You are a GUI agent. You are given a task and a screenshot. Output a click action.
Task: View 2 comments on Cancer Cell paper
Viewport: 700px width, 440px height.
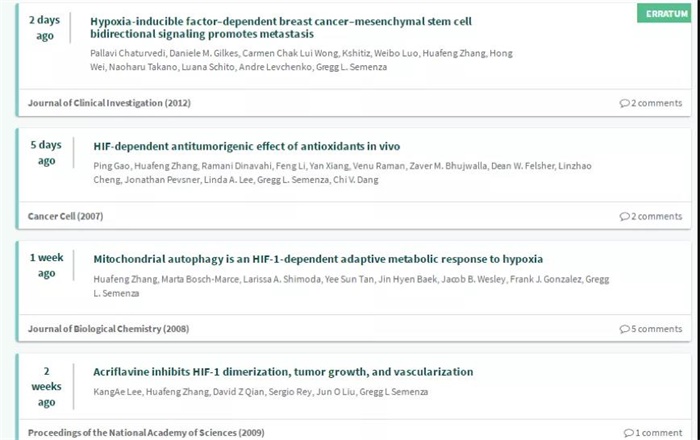(656, 216)
